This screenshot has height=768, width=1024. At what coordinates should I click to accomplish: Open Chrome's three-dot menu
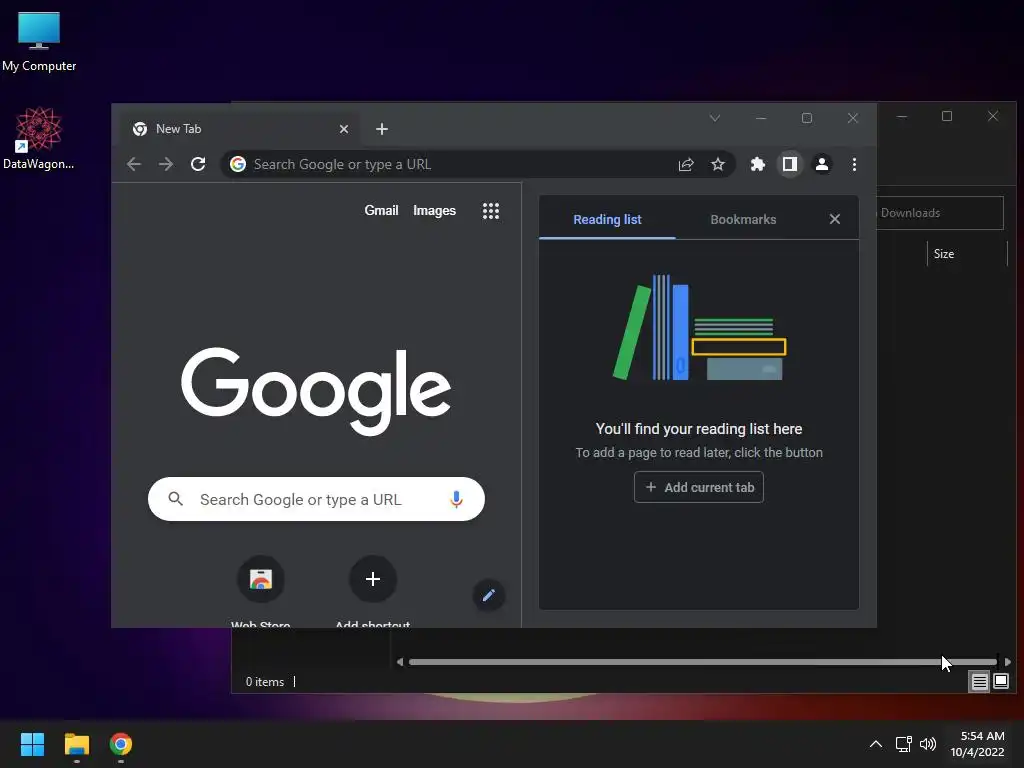(854, 165)
